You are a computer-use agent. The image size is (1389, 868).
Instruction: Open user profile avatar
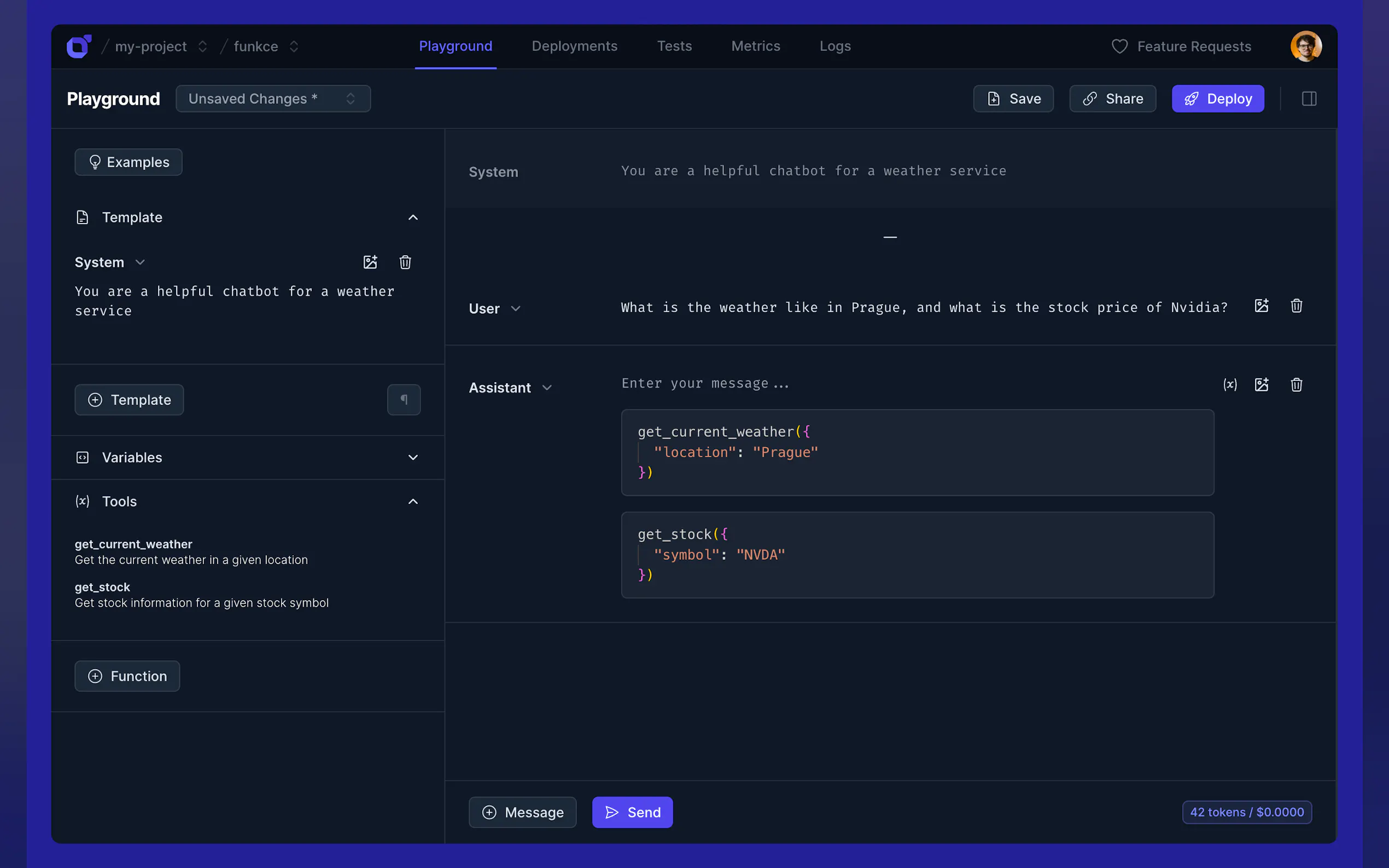click(1305, 46)
